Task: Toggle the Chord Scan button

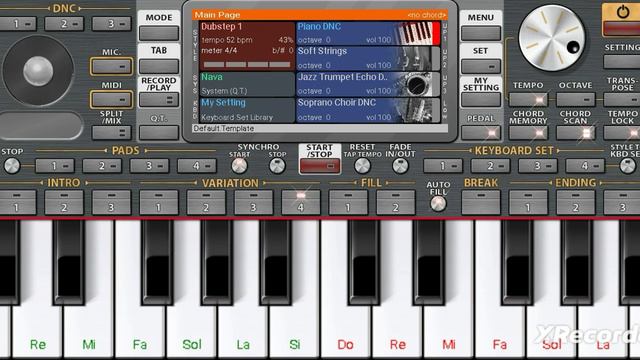Action: point(576,133)
